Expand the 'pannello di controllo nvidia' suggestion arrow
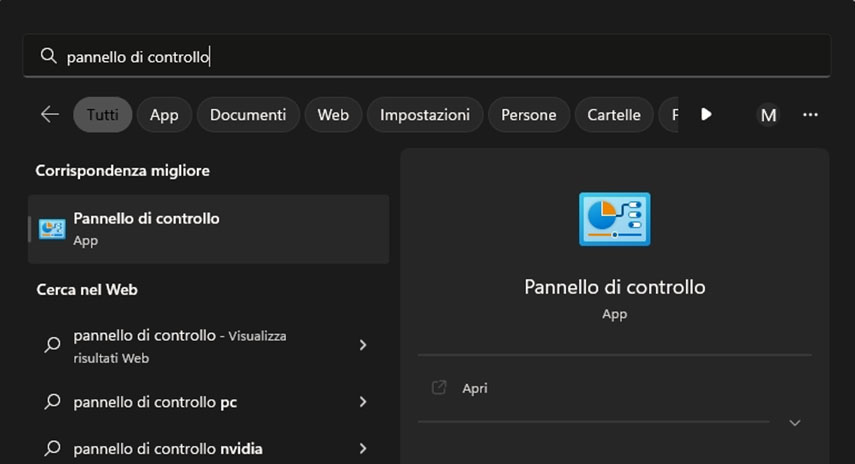The height and width of the screenshot is (464, 855). [362, 449]
